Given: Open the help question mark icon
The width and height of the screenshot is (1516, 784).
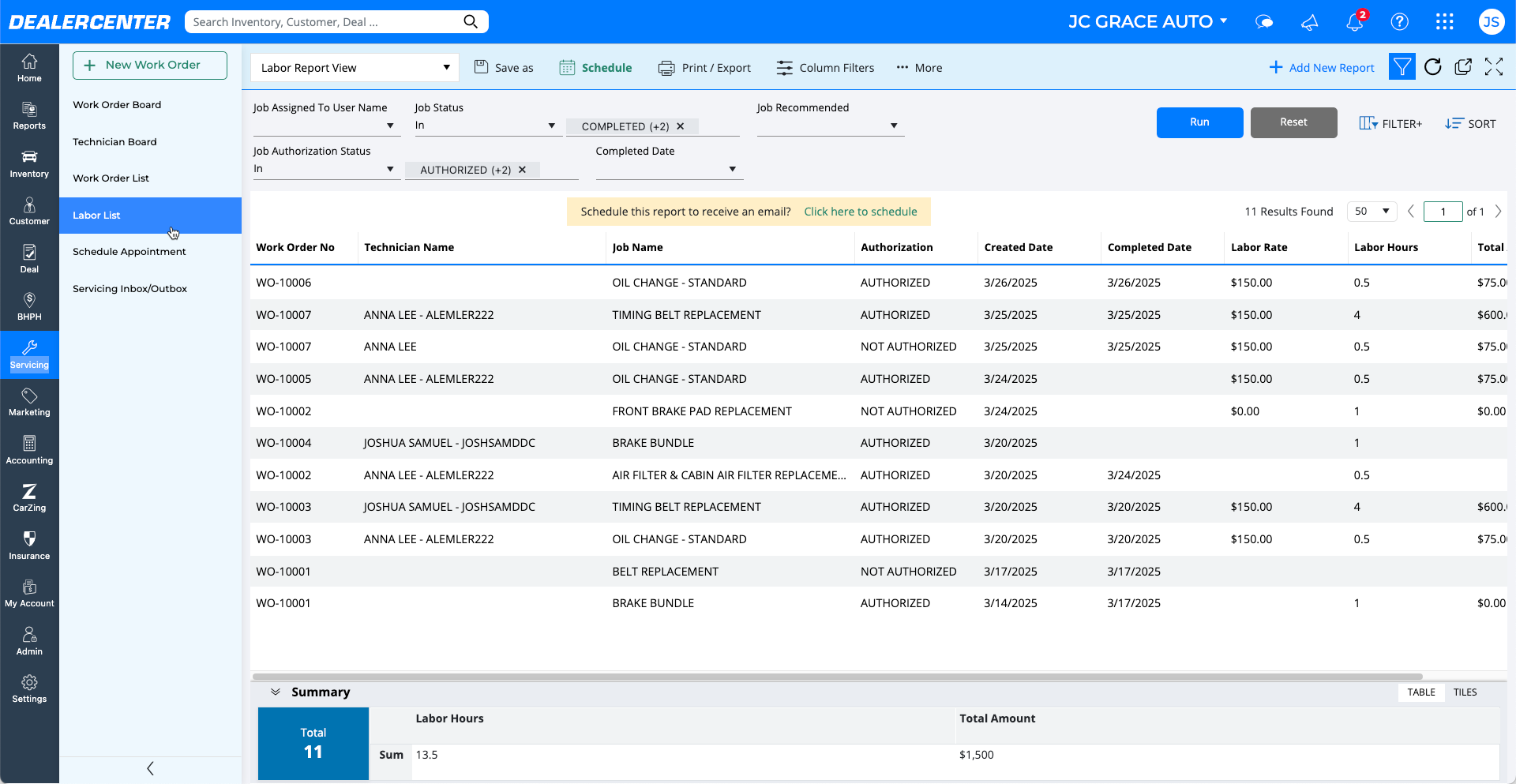Looking at the screenshot, I should click(1400, 22).
